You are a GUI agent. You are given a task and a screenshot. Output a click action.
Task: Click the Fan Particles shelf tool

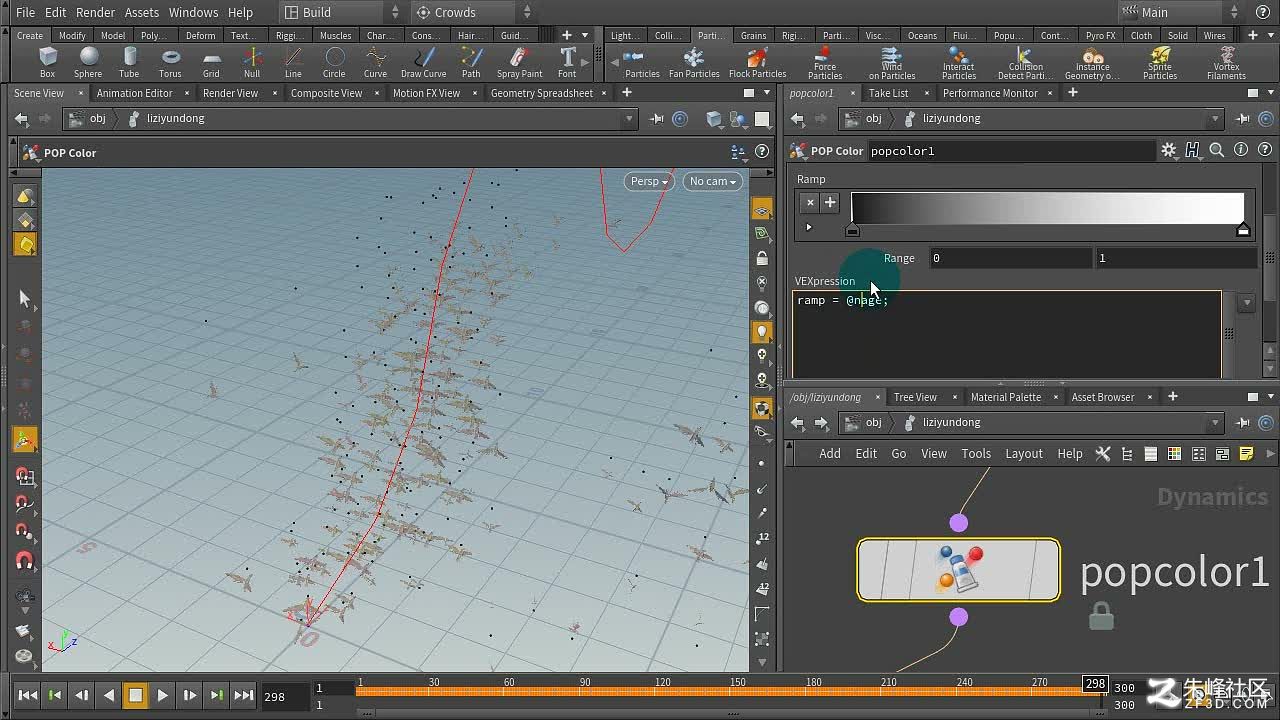click(694, 62)
